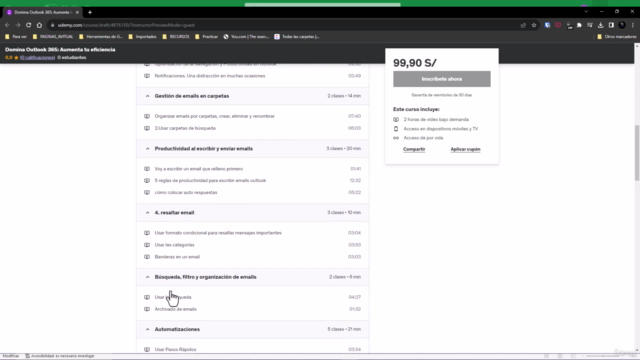Close the Domina Outlook 365 tab
Viewport: 640px width, 360px height.
[77, 12]
